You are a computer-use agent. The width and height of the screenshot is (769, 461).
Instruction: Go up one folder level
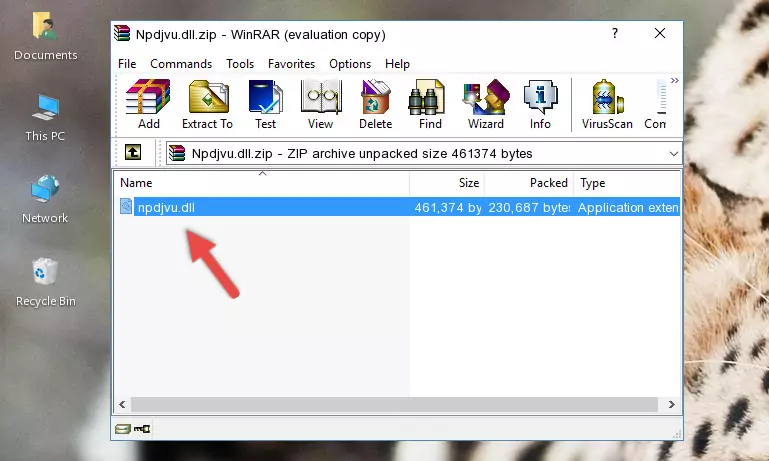(133, 152)
